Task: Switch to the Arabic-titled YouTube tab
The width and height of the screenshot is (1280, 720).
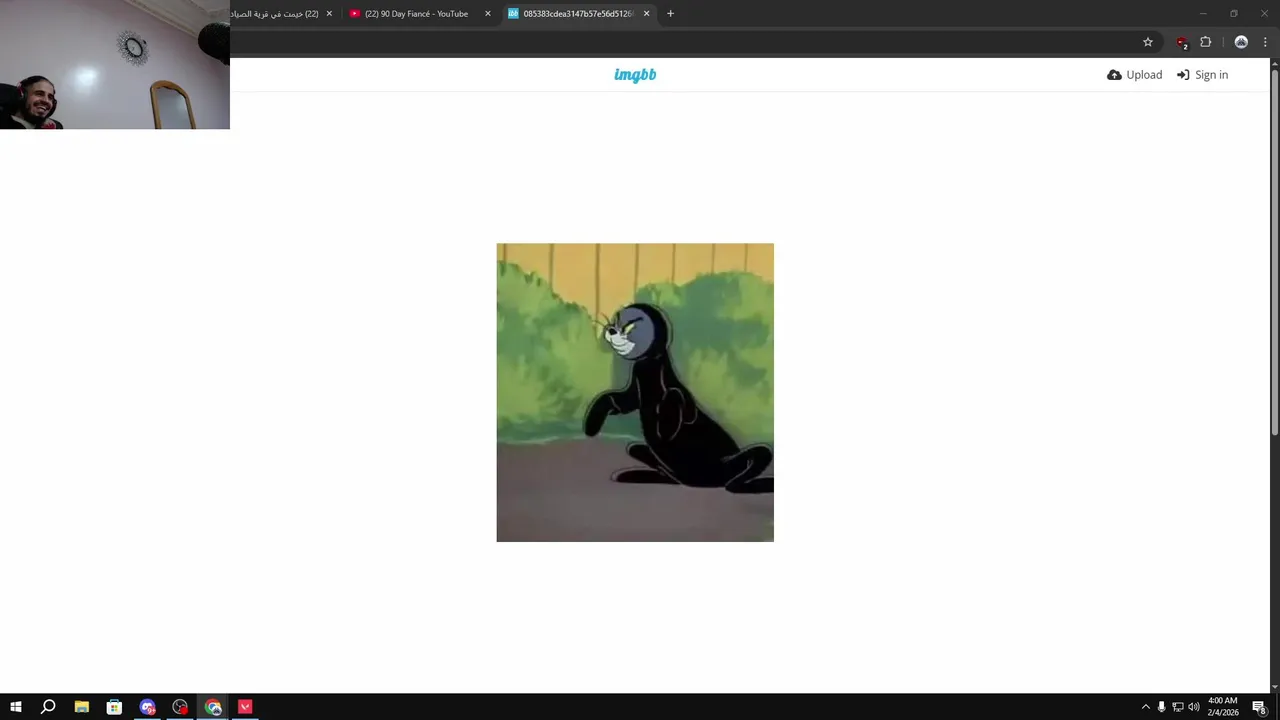Action: tap(282, 14)
